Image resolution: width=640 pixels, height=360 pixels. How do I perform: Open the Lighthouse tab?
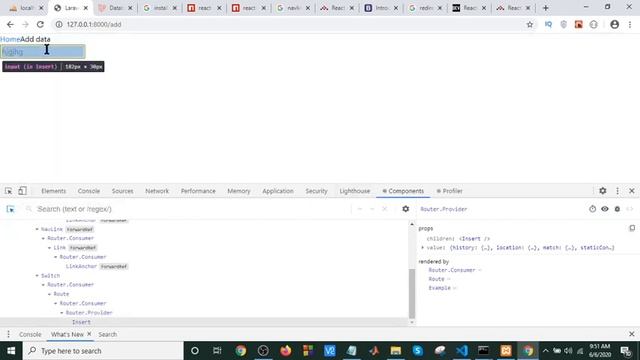pyautogui.click(x=354, y=191)
